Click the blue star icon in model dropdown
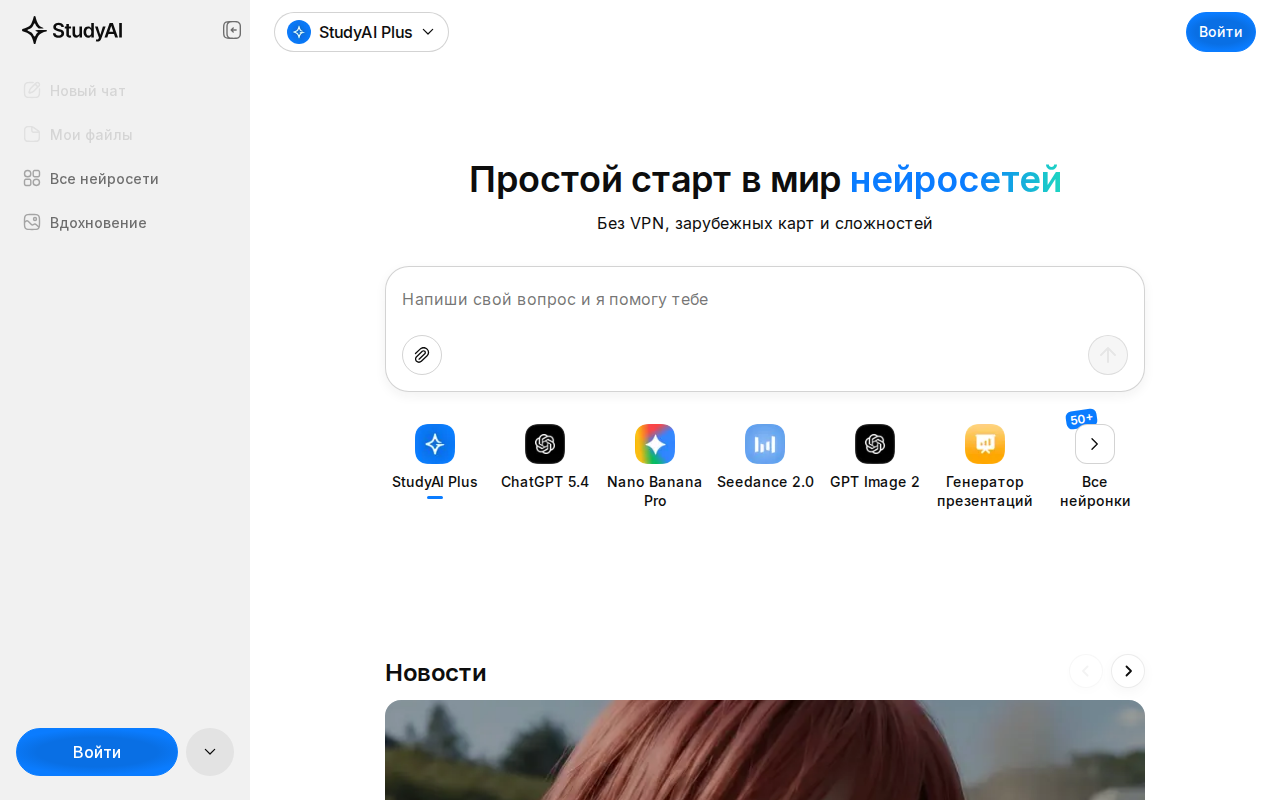 (299, 32)
